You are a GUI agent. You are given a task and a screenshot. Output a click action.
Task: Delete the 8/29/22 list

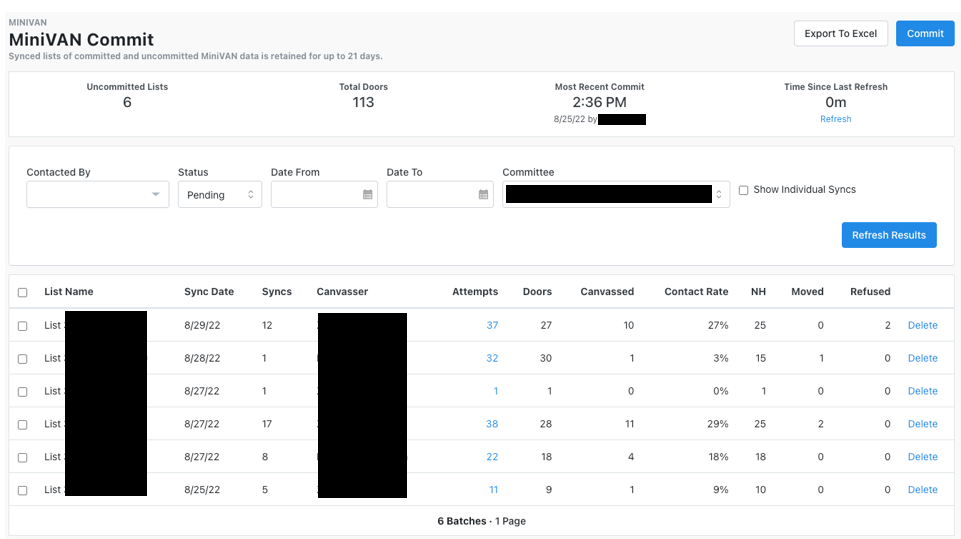pyautogui.click(x=922, y=325)
